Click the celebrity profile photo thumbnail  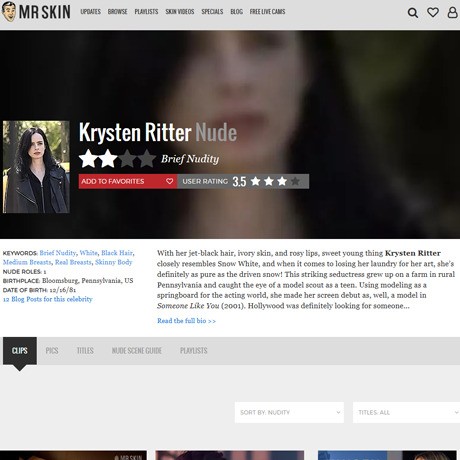pos(36,167)
